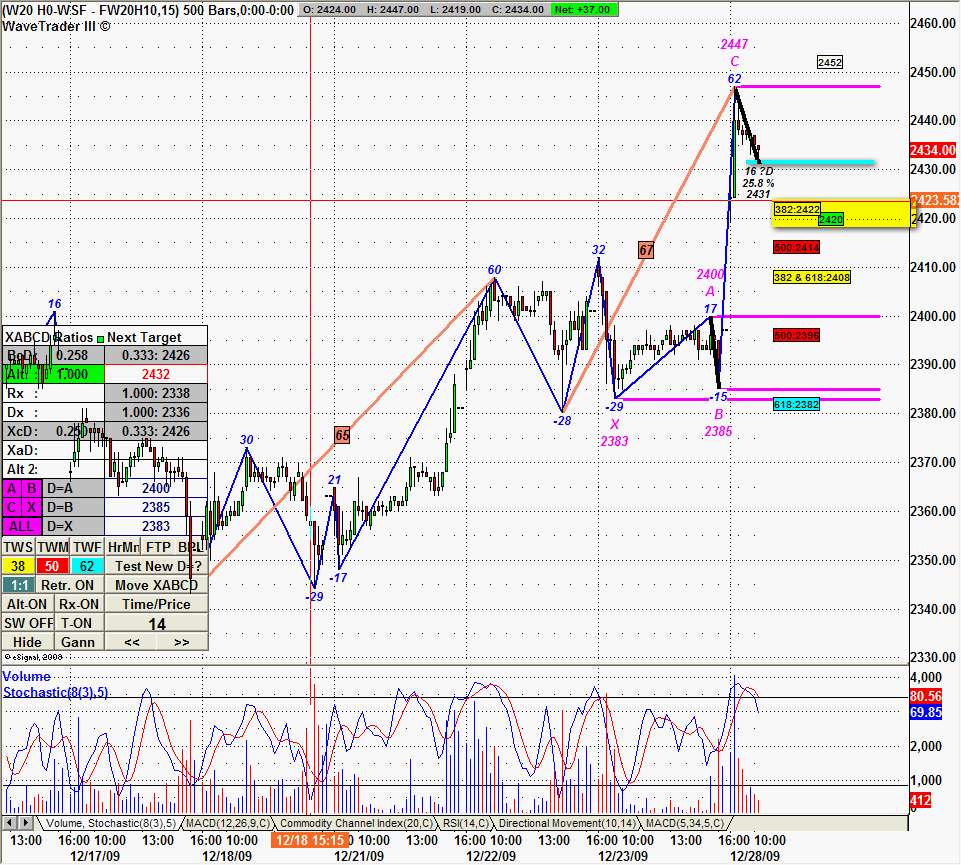961x865 pixels.
Task: Click the HrMn harmonic button
Action: coord(123,547)
